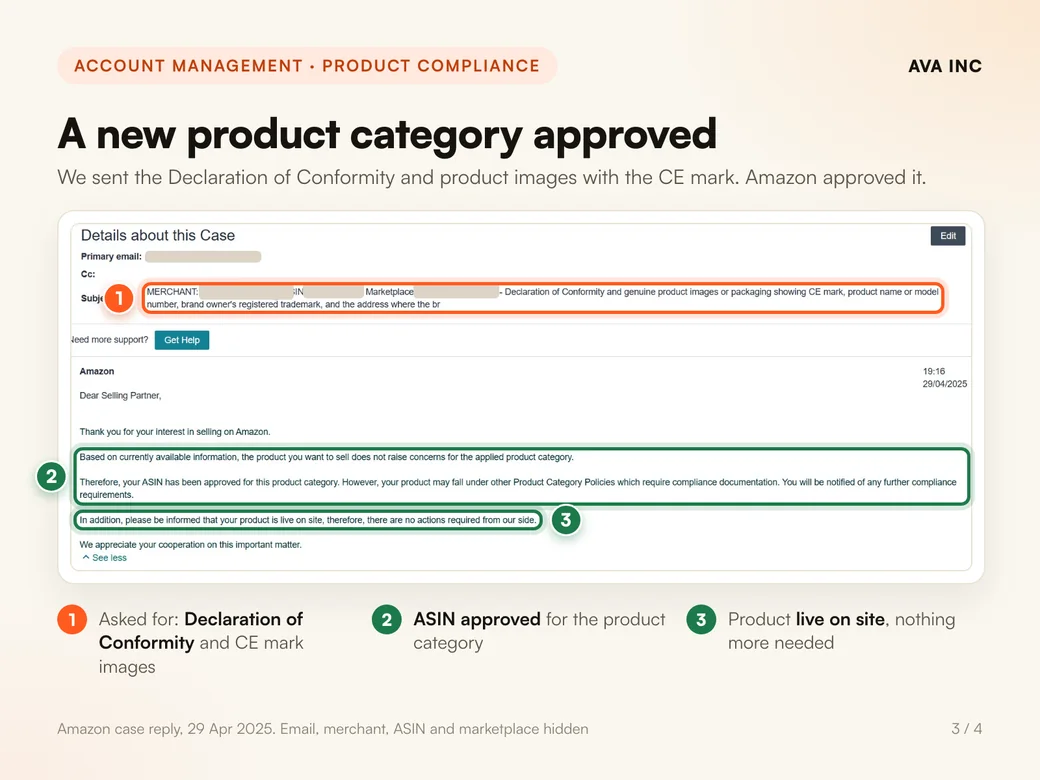Click the 'Cc:' label
Screen dimensions: 1040x780
(88, 274)
